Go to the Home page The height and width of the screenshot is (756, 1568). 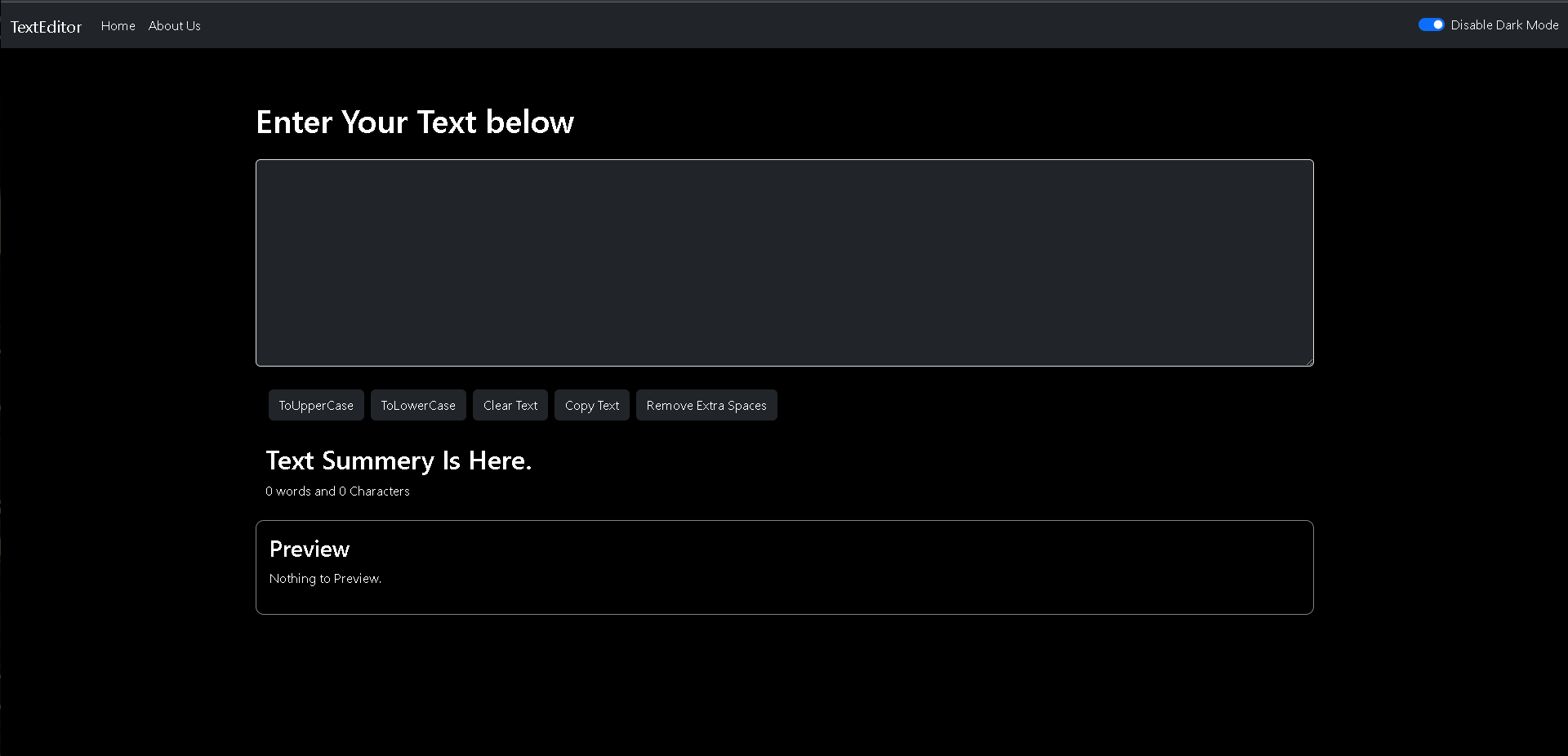118,26
